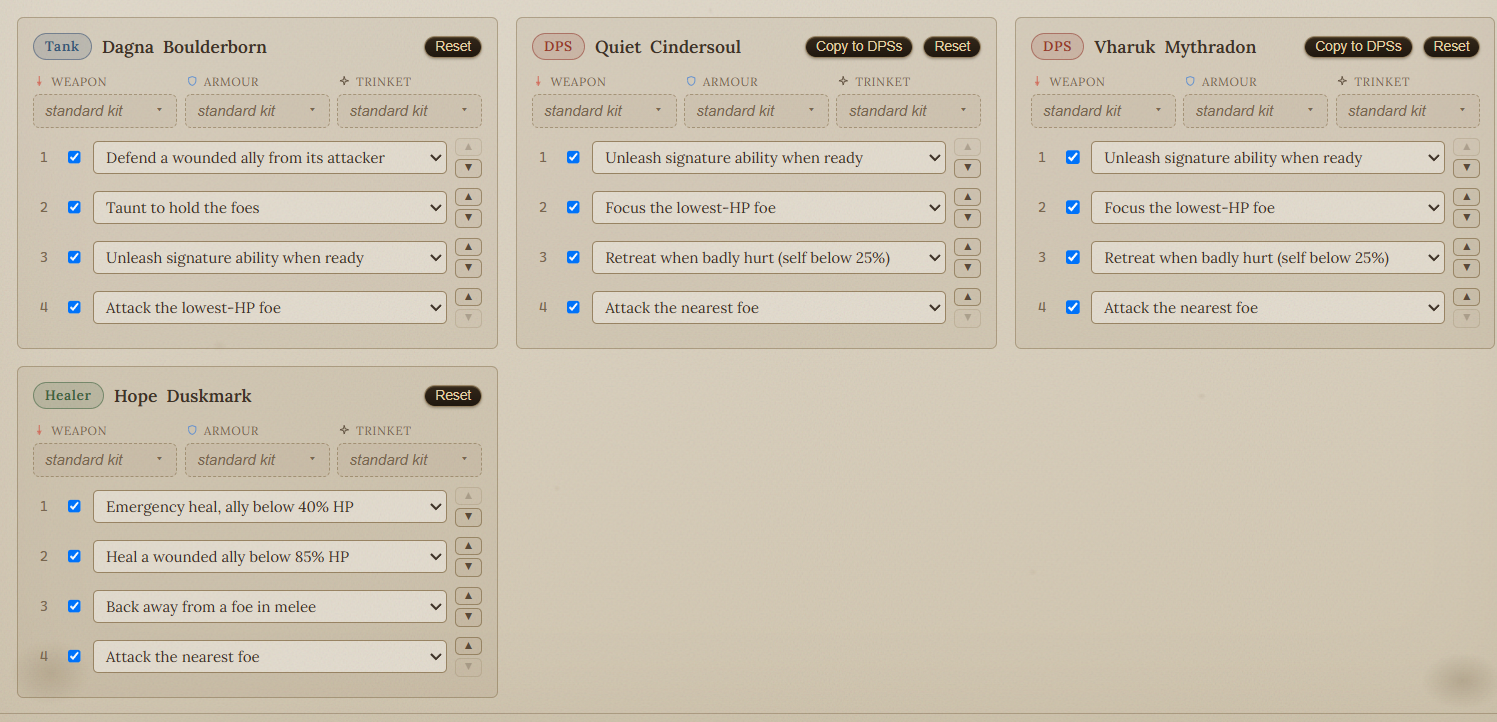1497x722 pixels.
Task: Open Vharuk's trinket kit dropdown
Action: pyautogui.click(x=1408, y=111)
